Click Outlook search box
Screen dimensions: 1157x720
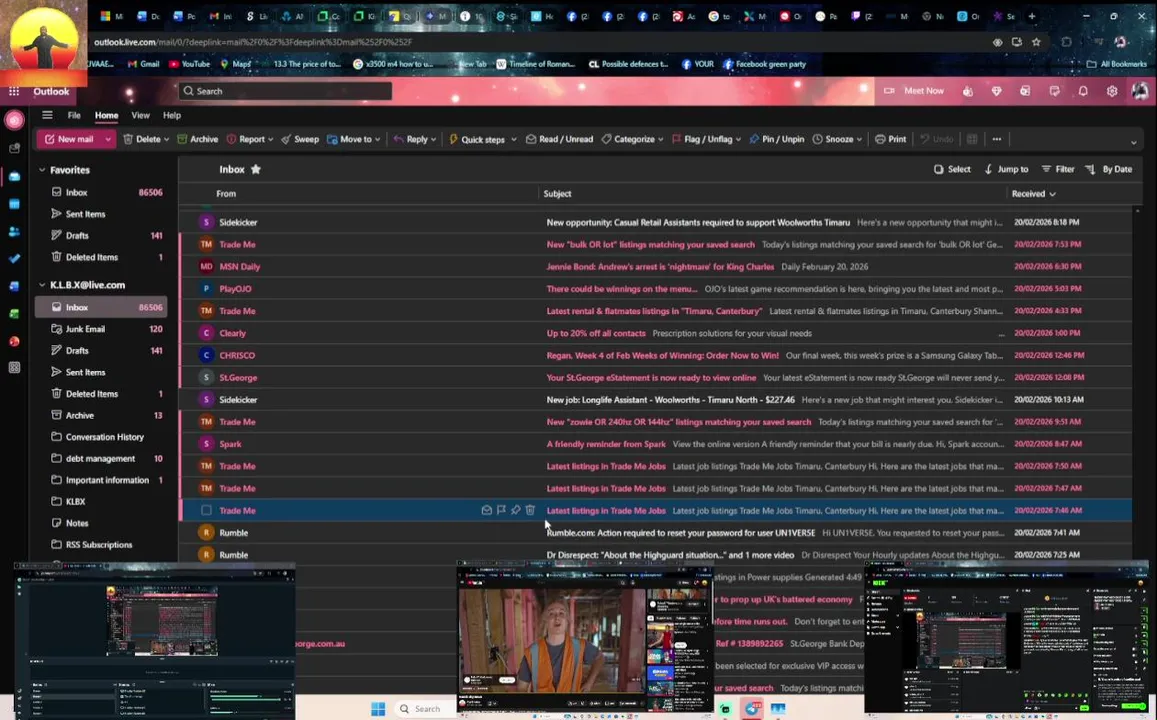[x=286, y=91]
